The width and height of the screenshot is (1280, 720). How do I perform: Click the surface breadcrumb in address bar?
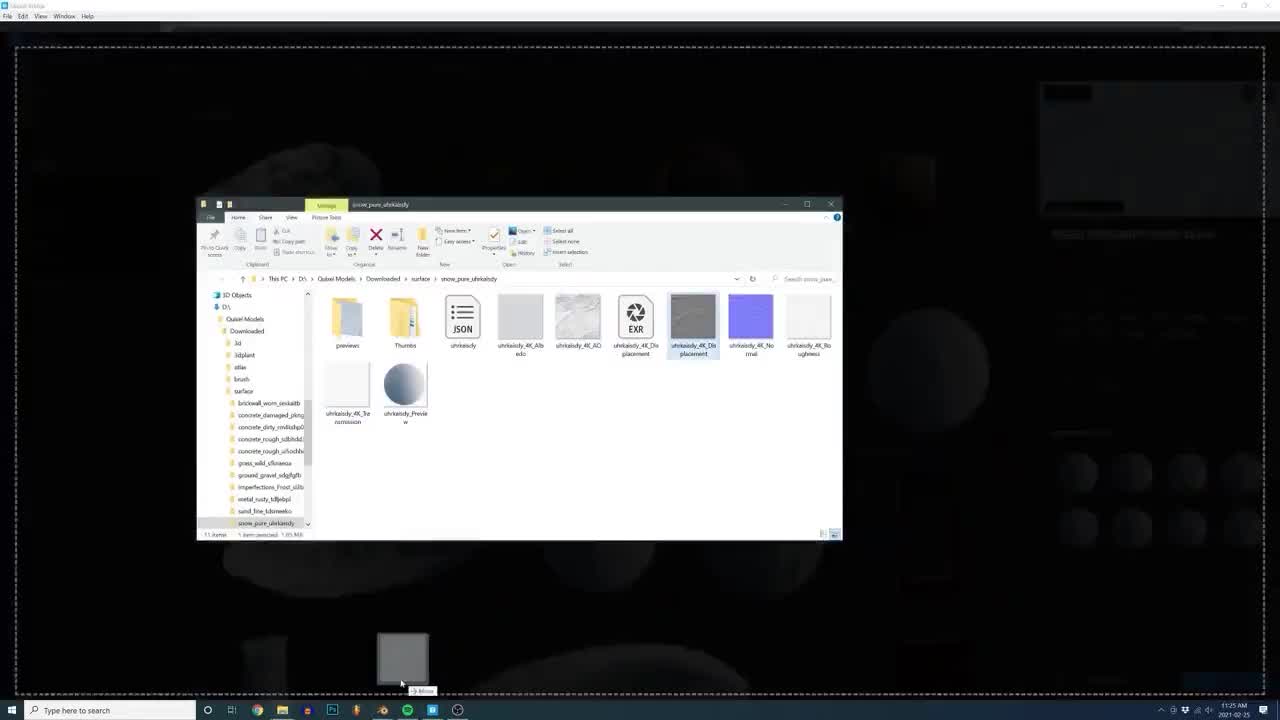point(420,279)
